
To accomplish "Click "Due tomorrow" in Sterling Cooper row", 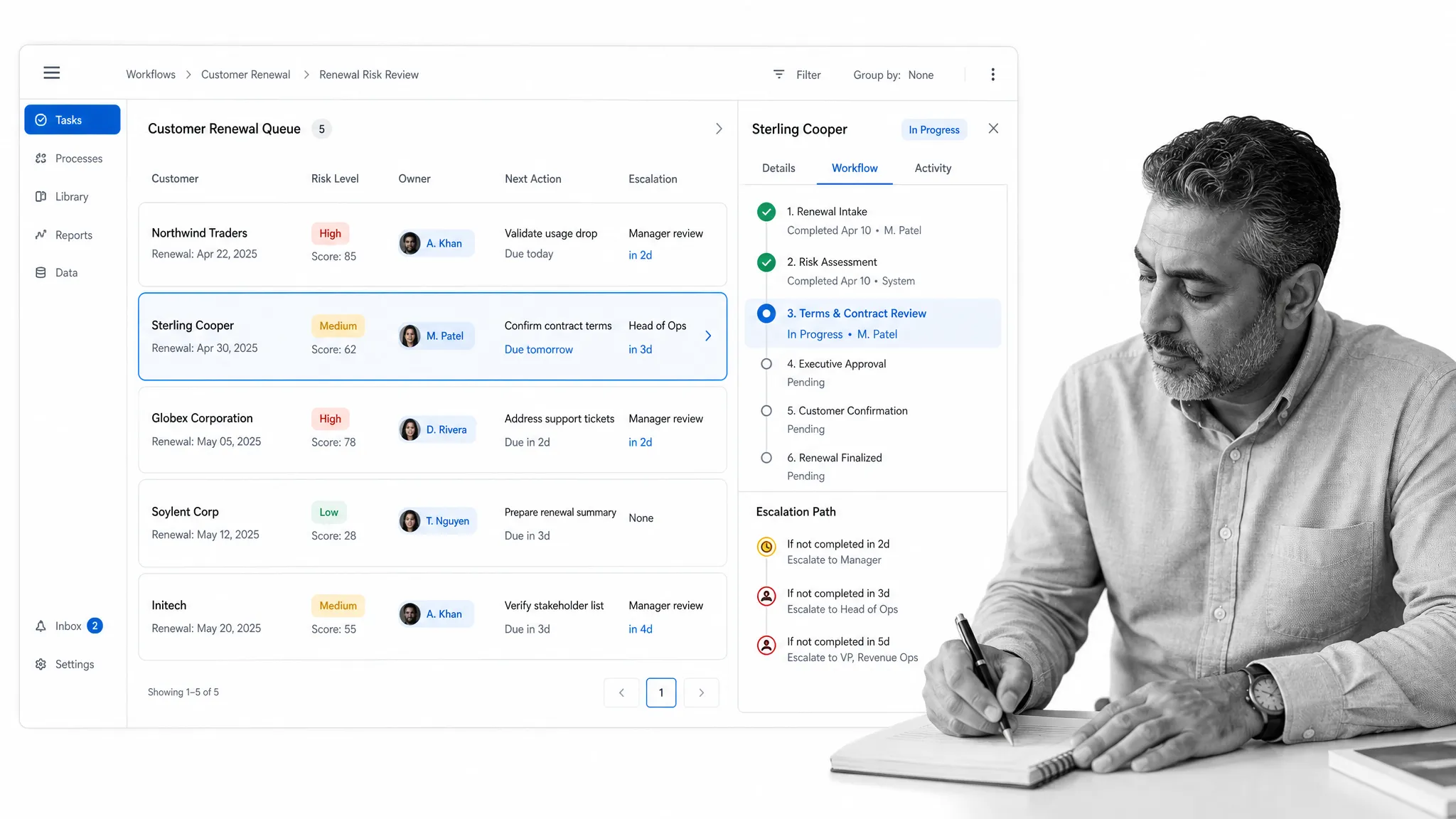I will [538, 350].
